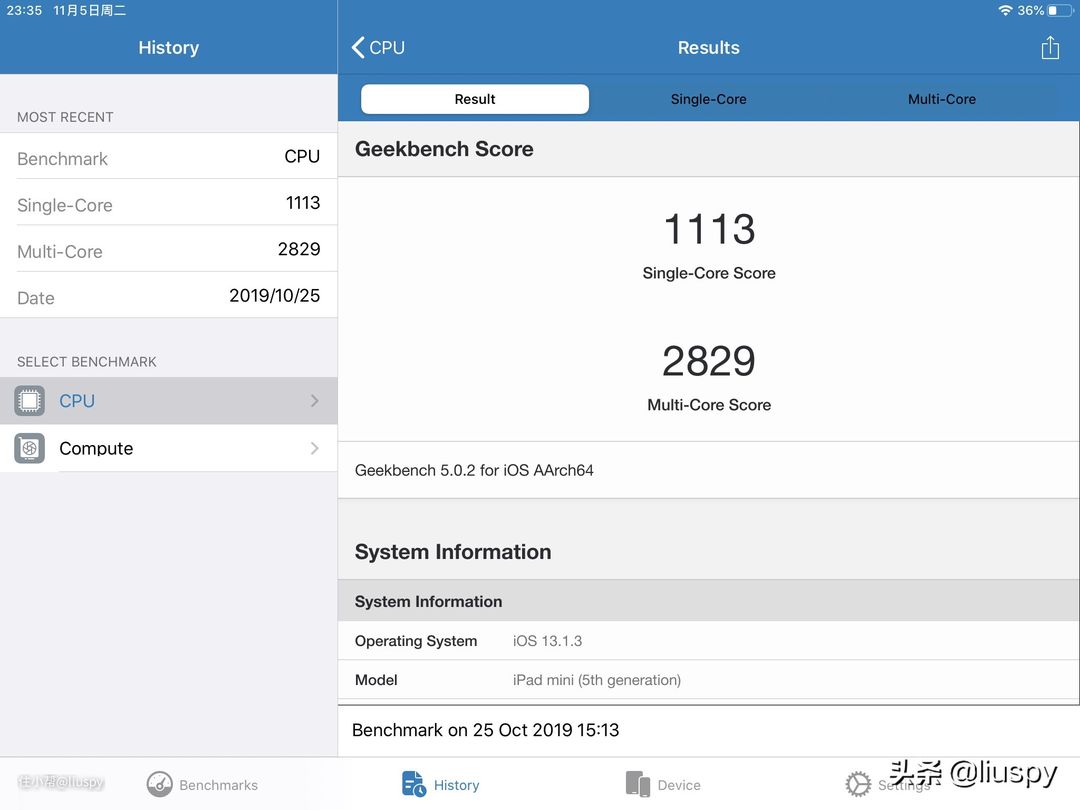Tap the Wi-Fi icon in status bar
Viewport: 1080px width, 810px height.
(1005, 10)
